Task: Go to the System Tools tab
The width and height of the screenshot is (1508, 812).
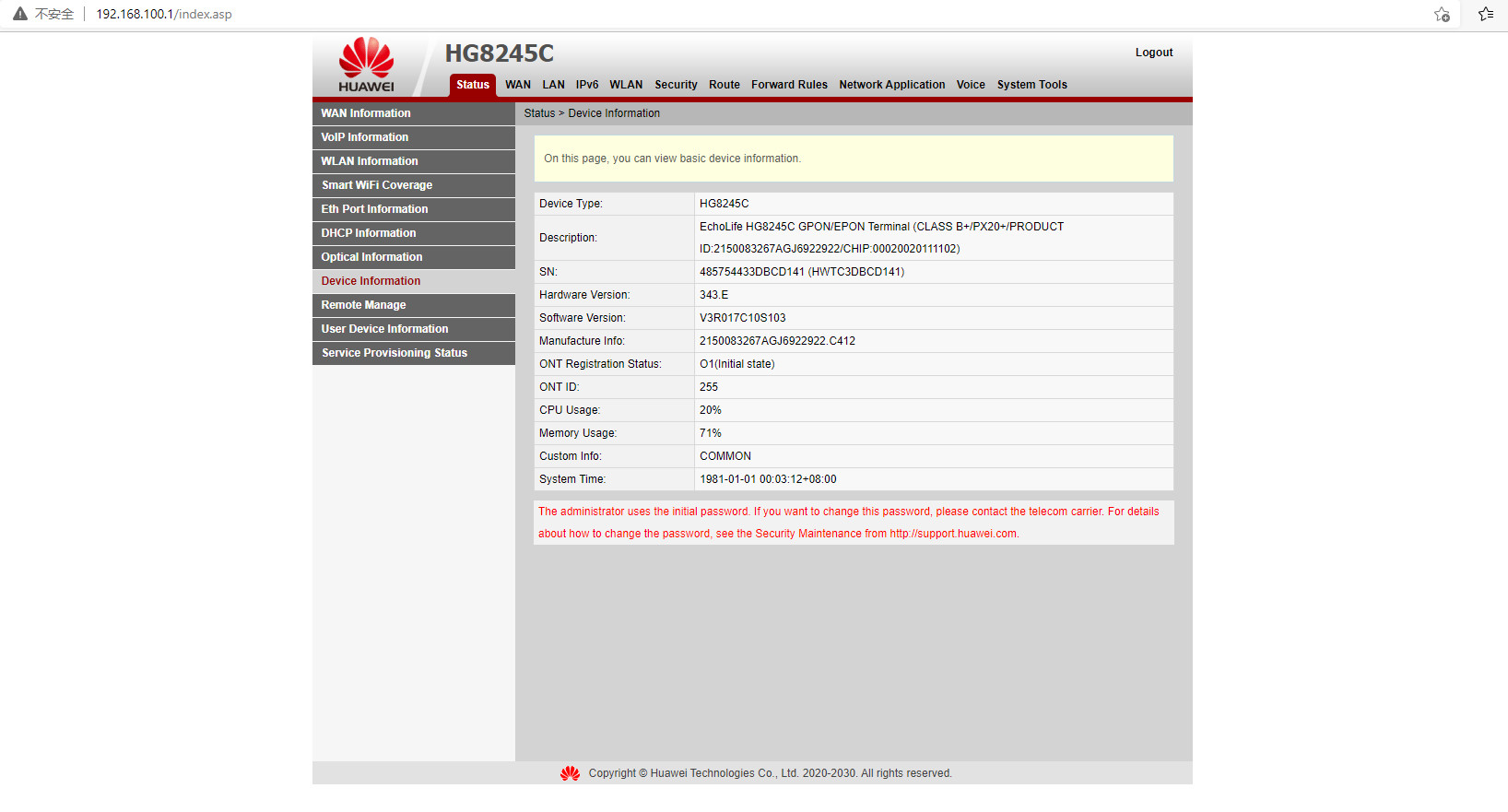Action: [1031, 85]
